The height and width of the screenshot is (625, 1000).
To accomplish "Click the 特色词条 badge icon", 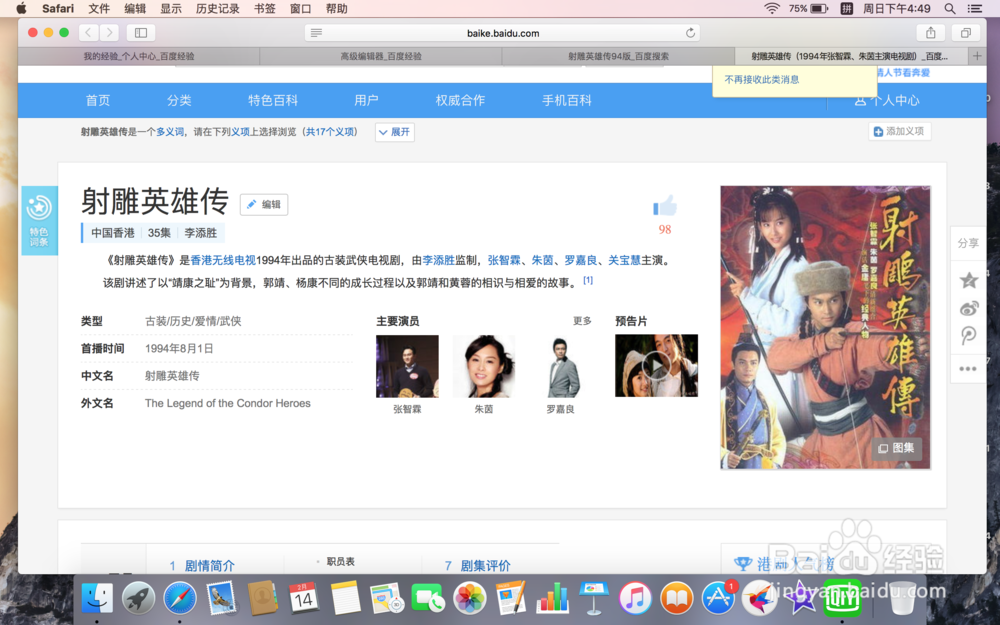I will coord(40,220).
